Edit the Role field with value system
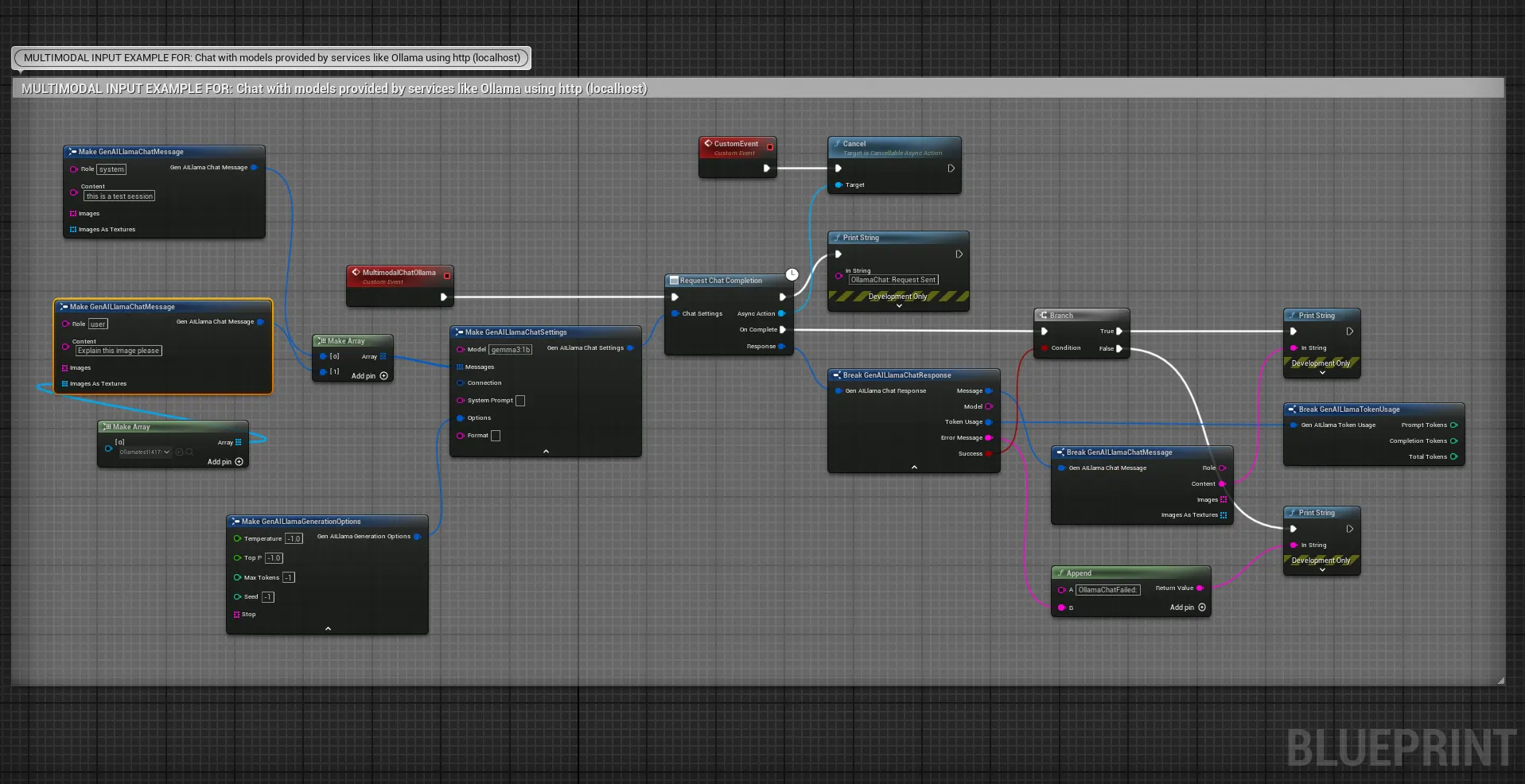The width and height of the screenshot is (1525, 784). pos(111,169)
